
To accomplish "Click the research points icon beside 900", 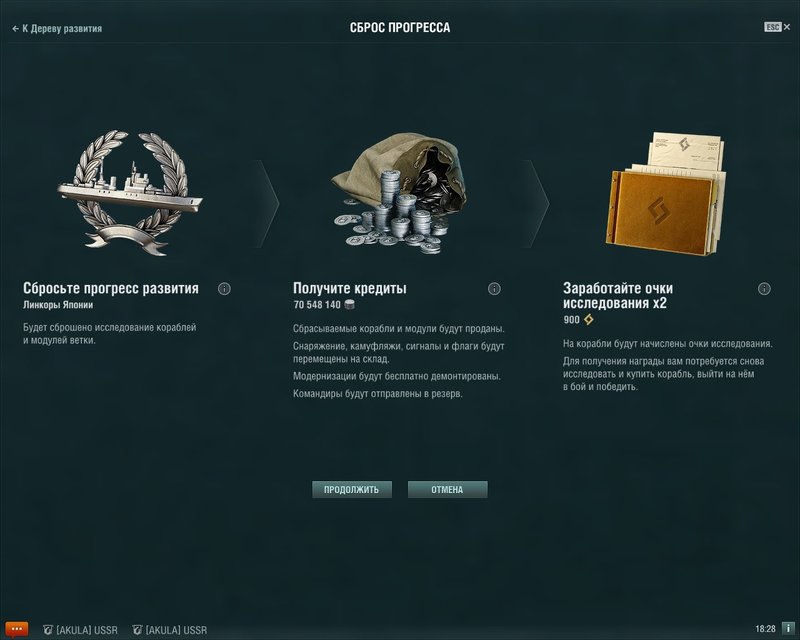I will pos(589,320).
